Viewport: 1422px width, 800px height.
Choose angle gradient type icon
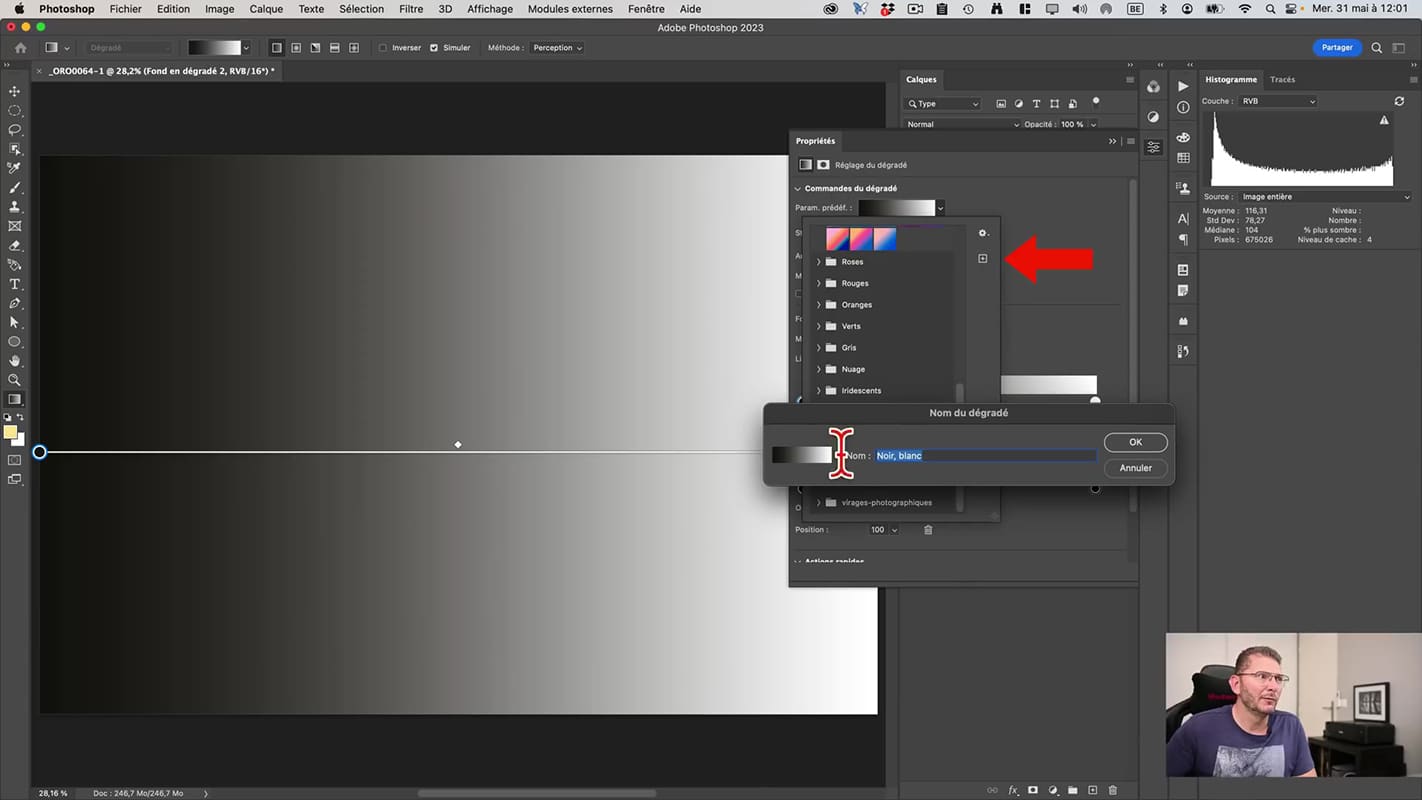(315, 48)
